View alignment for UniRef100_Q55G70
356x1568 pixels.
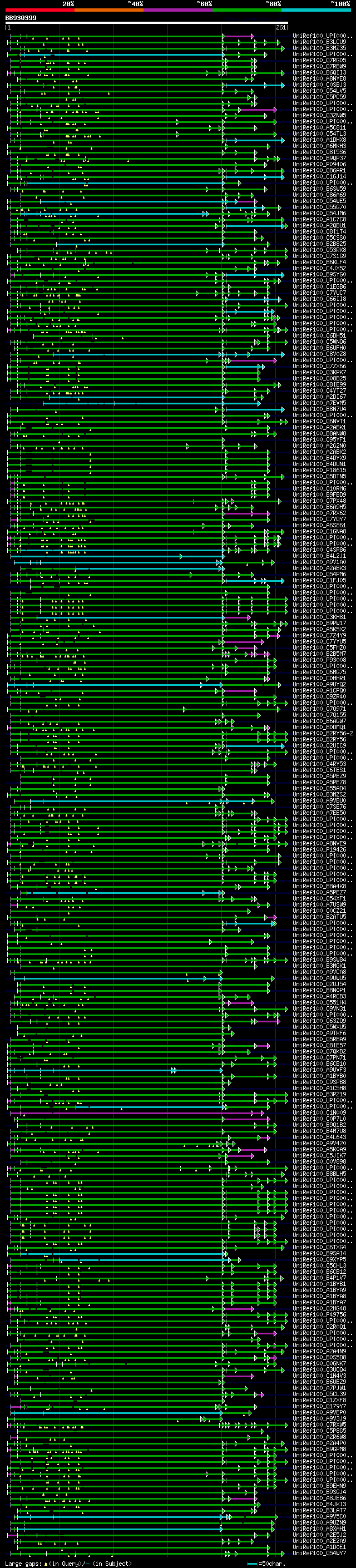tap(319, 207)
